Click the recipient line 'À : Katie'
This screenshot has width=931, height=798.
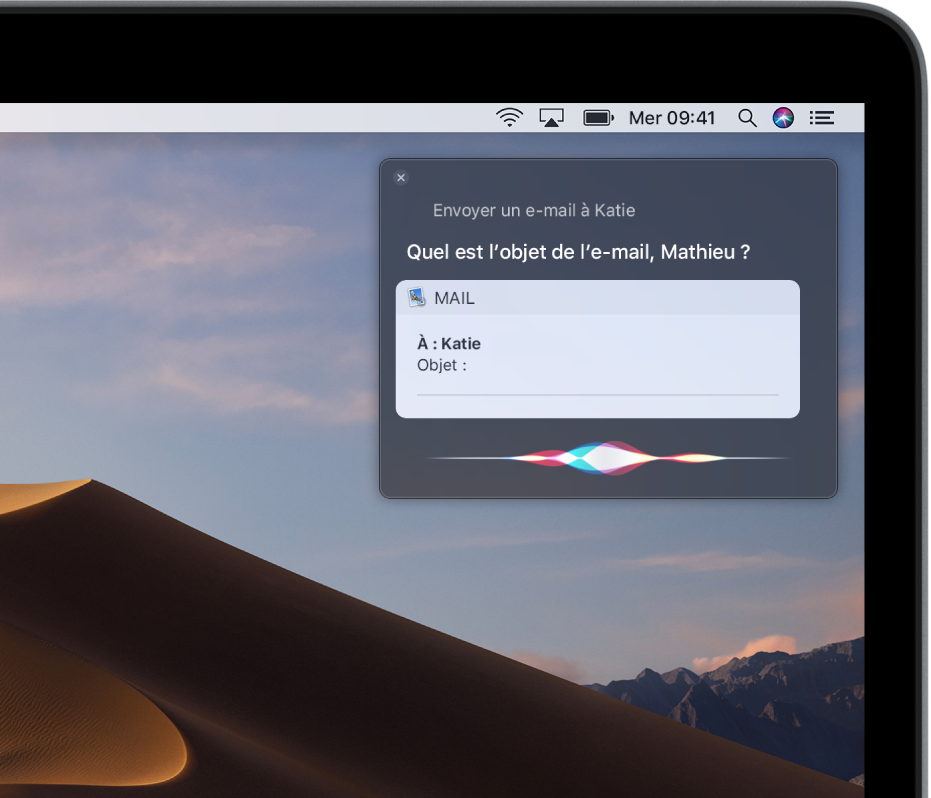447,343
